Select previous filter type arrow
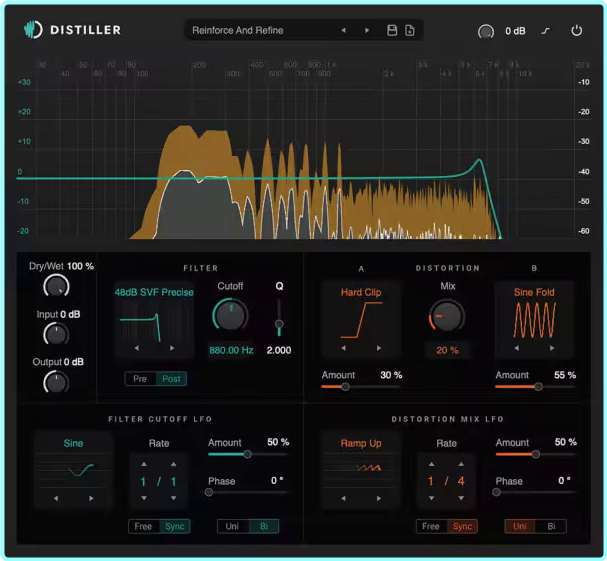The image size is (607, 561). 137,348
